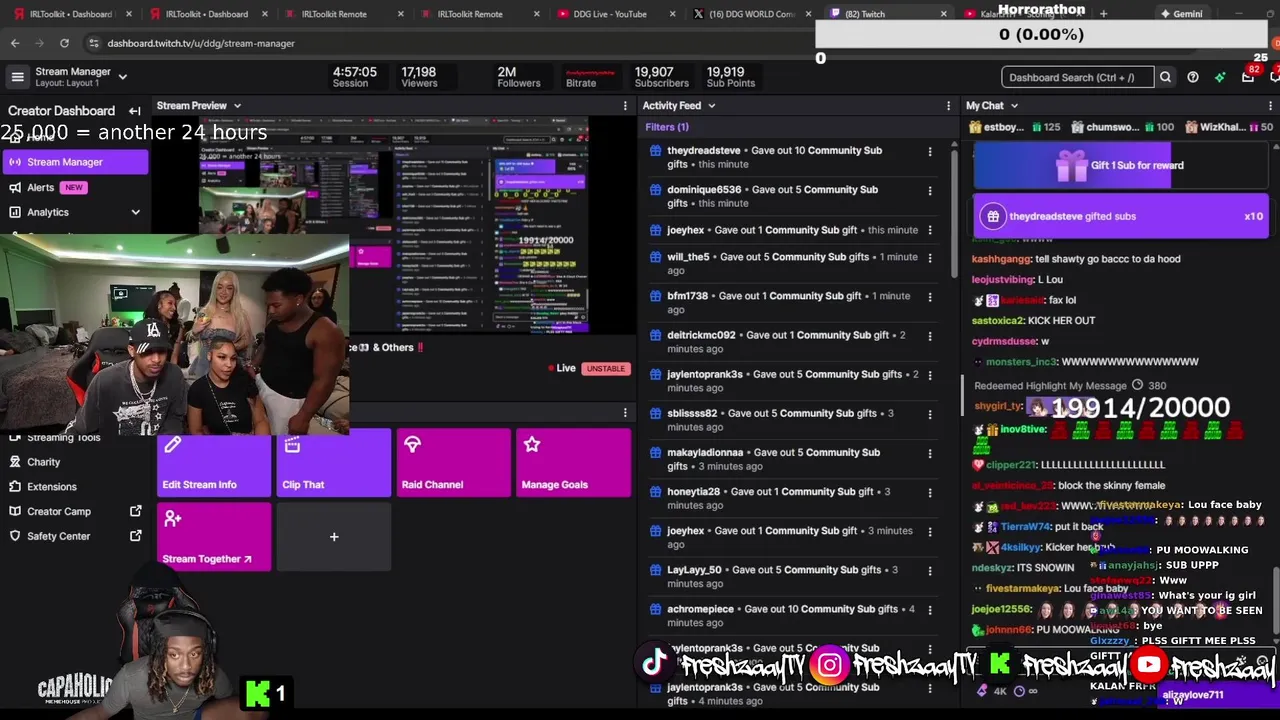Open options for achromepiece activity row
1280x720 pixels.
930,610
